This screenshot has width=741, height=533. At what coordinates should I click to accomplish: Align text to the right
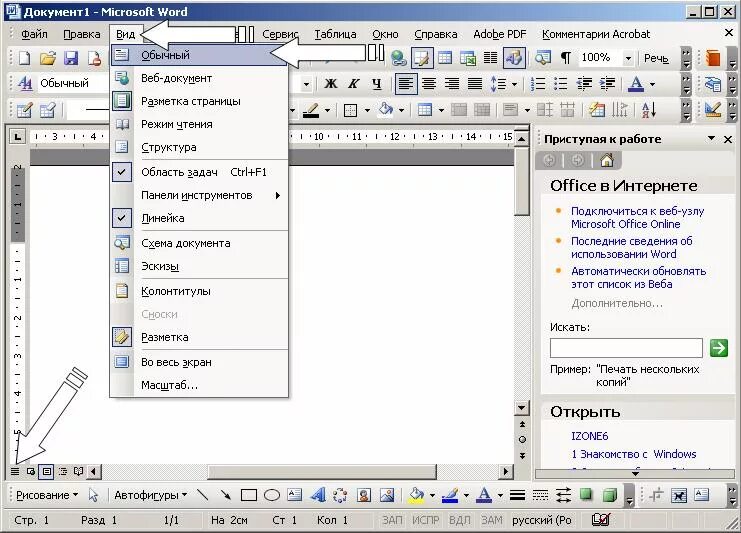[452, 84]
